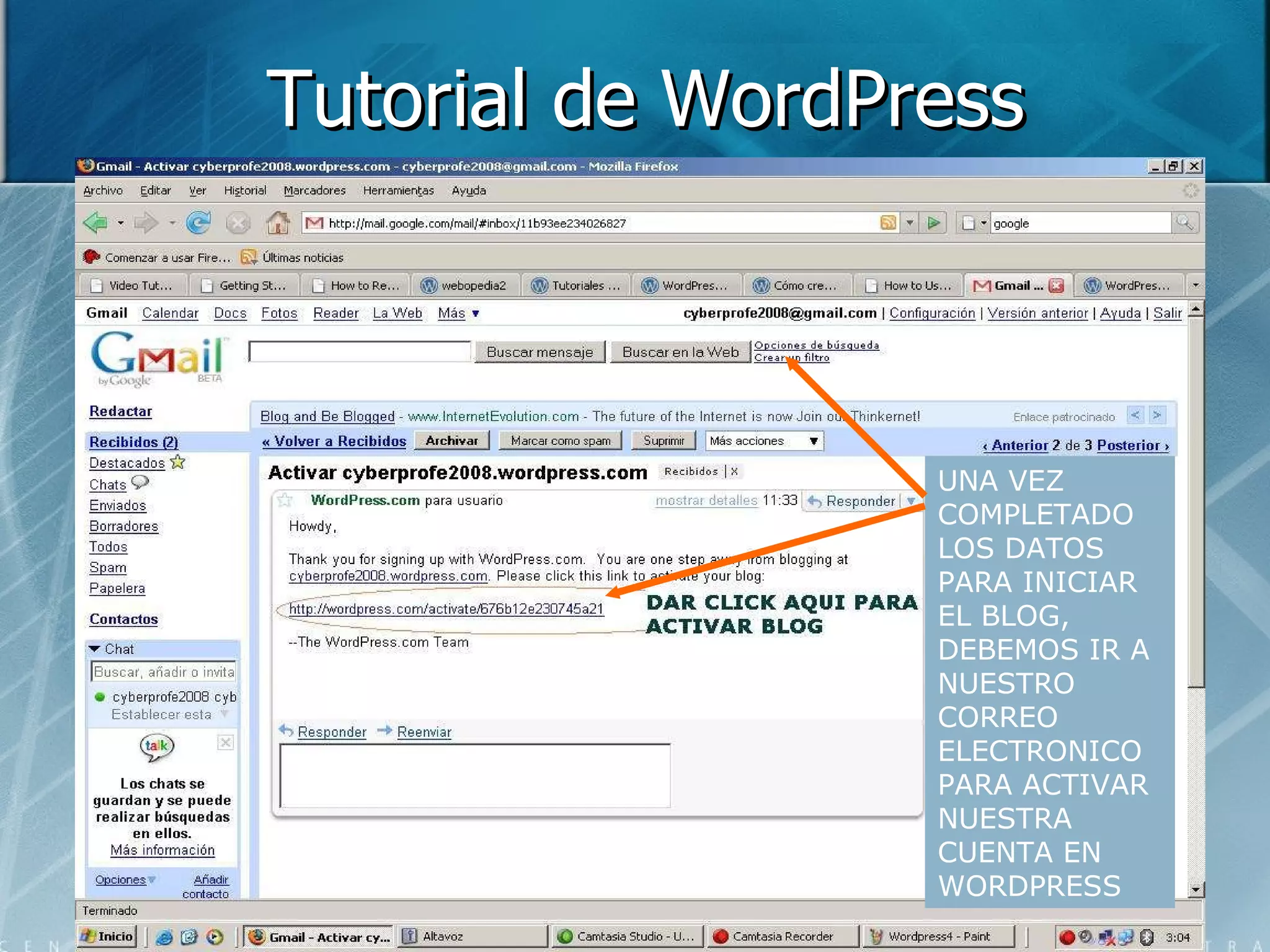Viewport: 1270px width, 952px height.
Task: Click the Configuración link
Action: coord(932,314)
